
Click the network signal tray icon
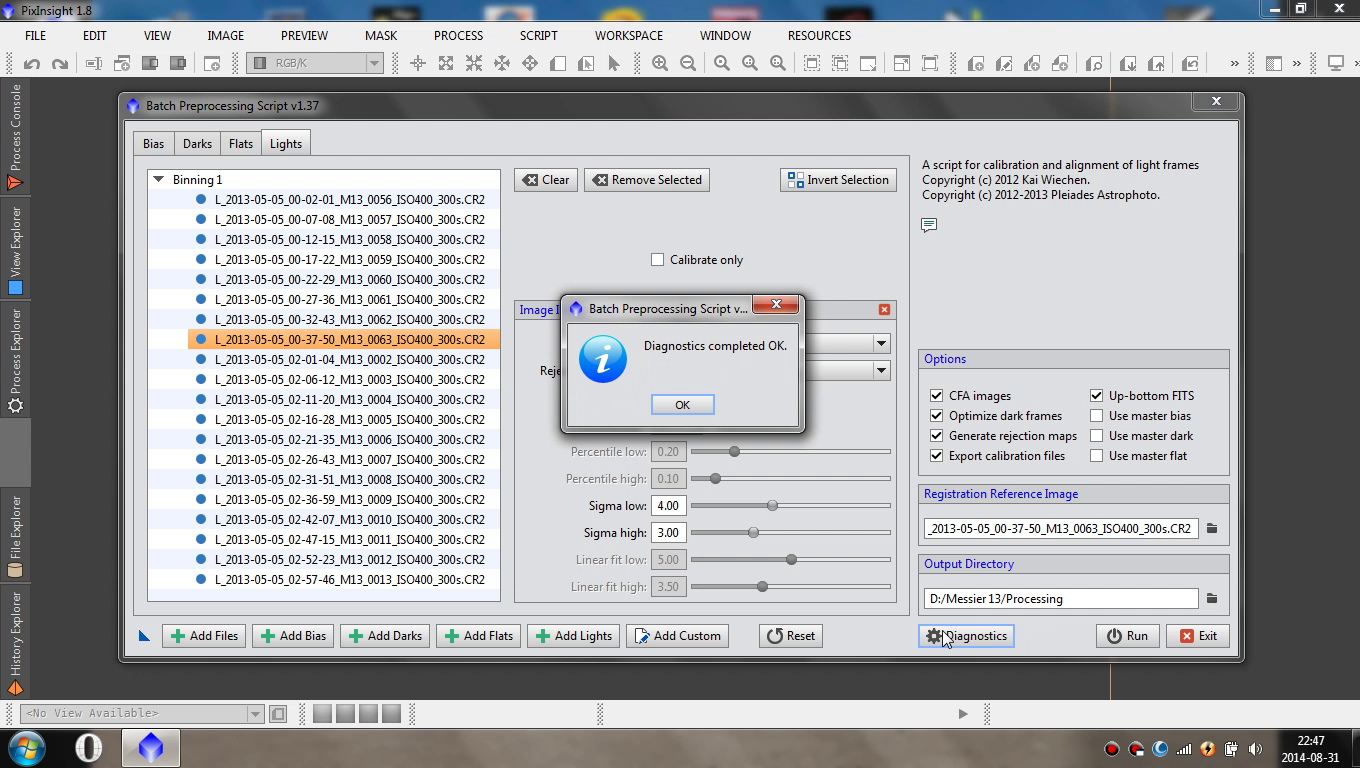point(1184,749)
